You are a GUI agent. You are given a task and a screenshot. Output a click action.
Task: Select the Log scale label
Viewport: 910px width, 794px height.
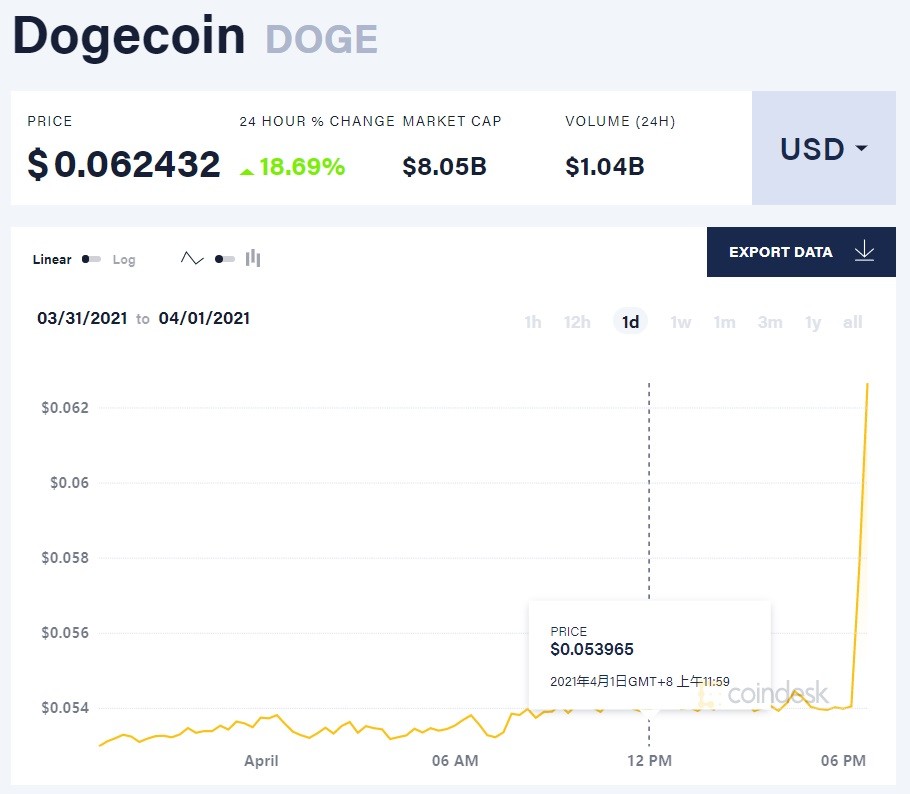point(124,259)
